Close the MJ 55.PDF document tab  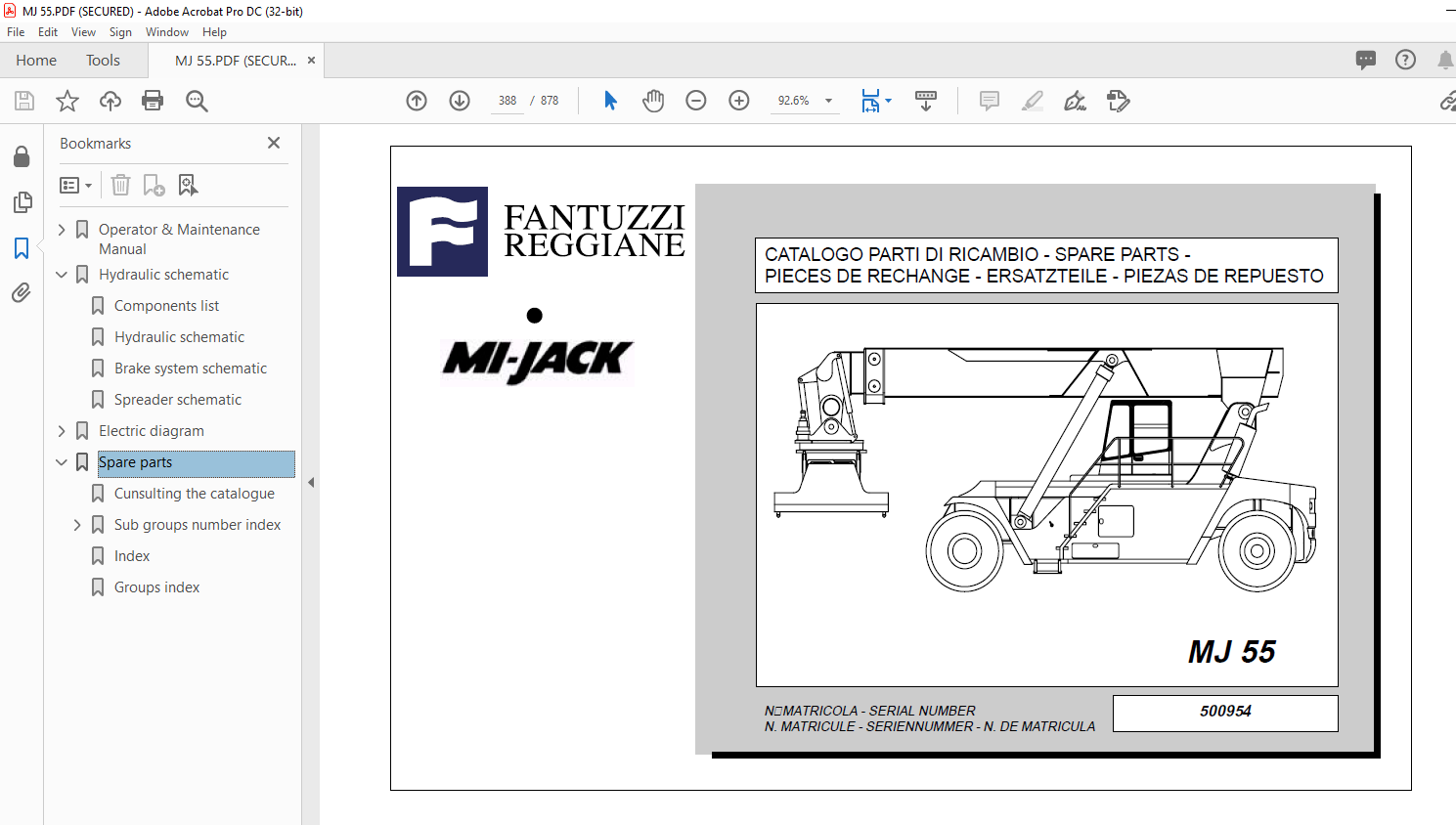coord(312,61)
